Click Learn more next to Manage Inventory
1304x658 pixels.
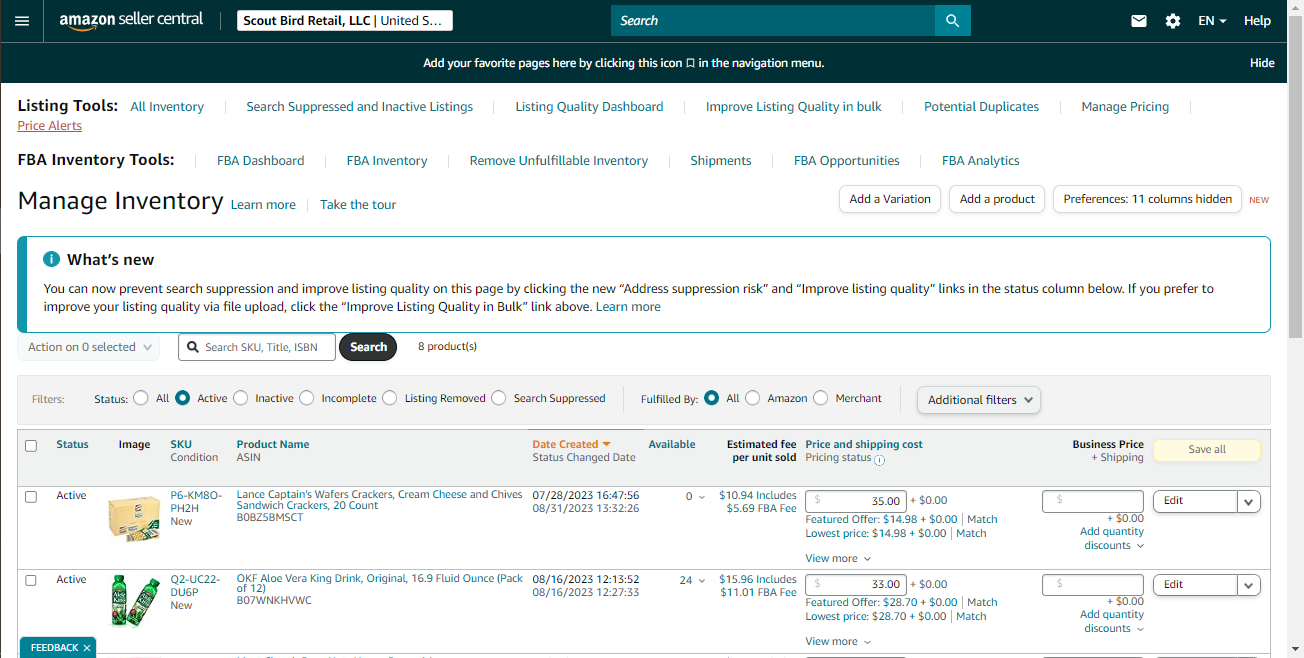pyautogui.click(x=263, y=205)
